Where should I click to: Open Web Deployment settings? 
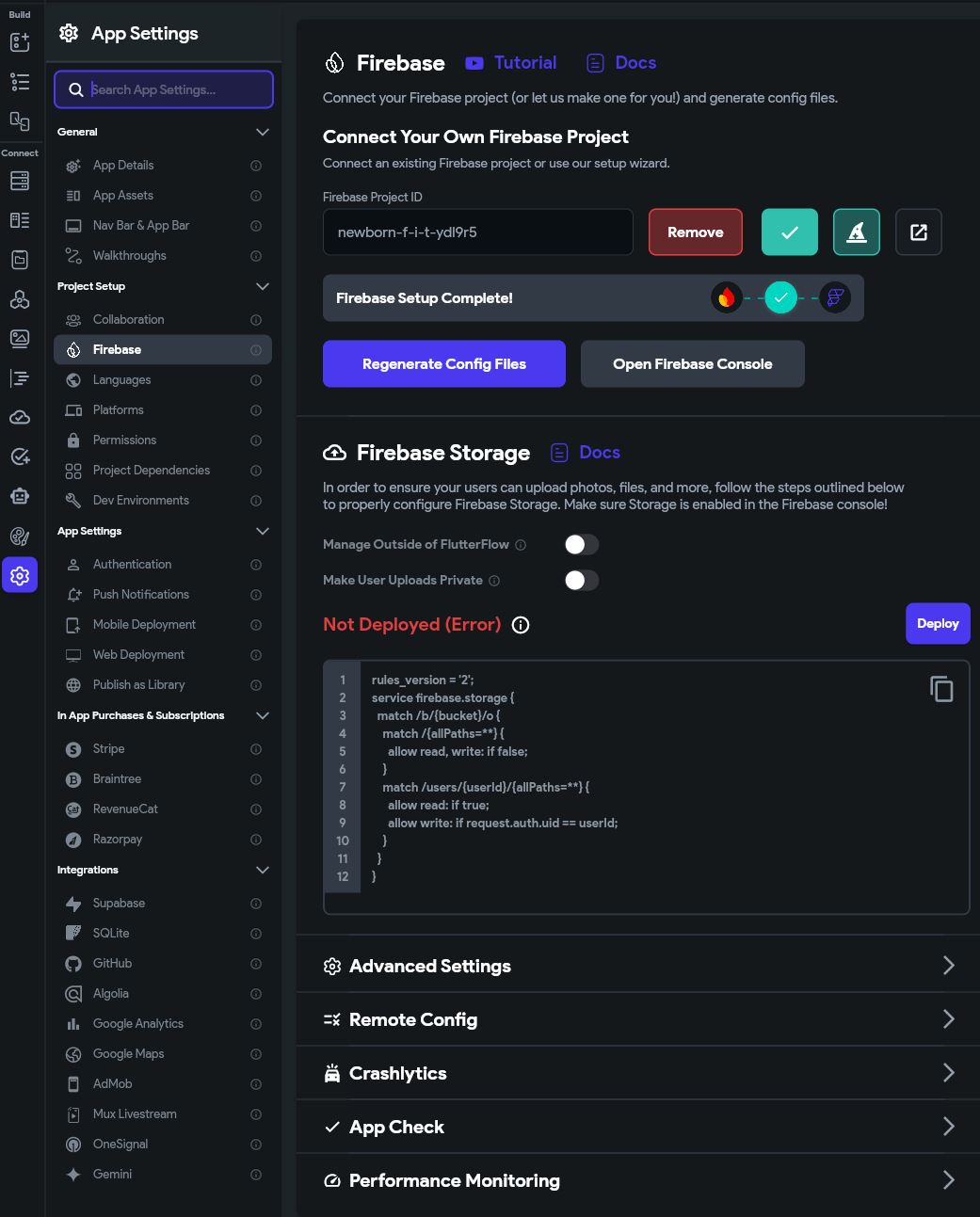(163, 655)
